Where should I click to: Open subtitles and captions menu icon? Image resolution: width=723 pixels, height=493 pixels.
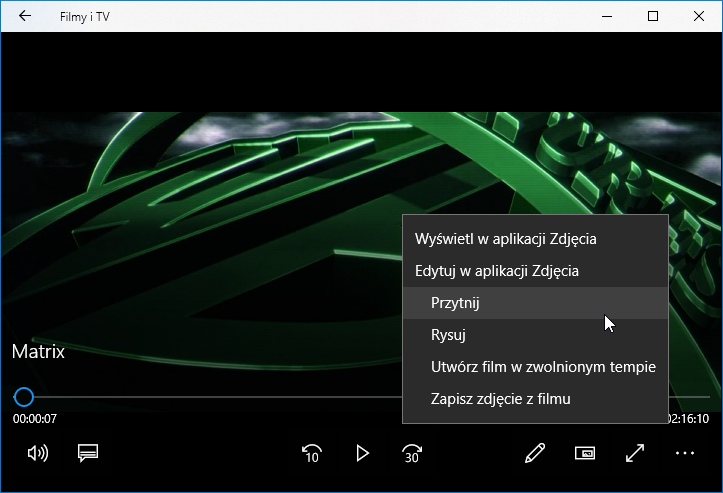point(88,453)
